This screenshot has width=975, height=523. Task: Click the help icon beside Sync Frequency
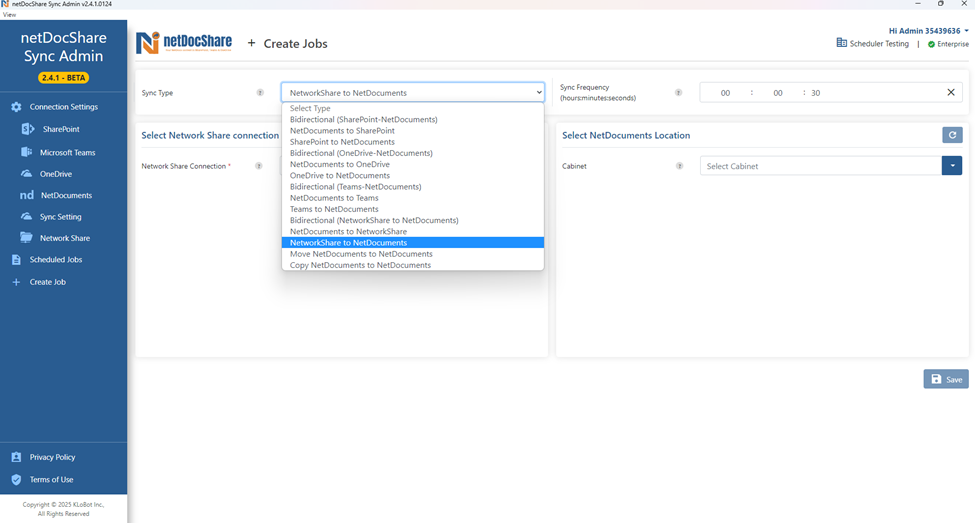click(x=678, y=93)
